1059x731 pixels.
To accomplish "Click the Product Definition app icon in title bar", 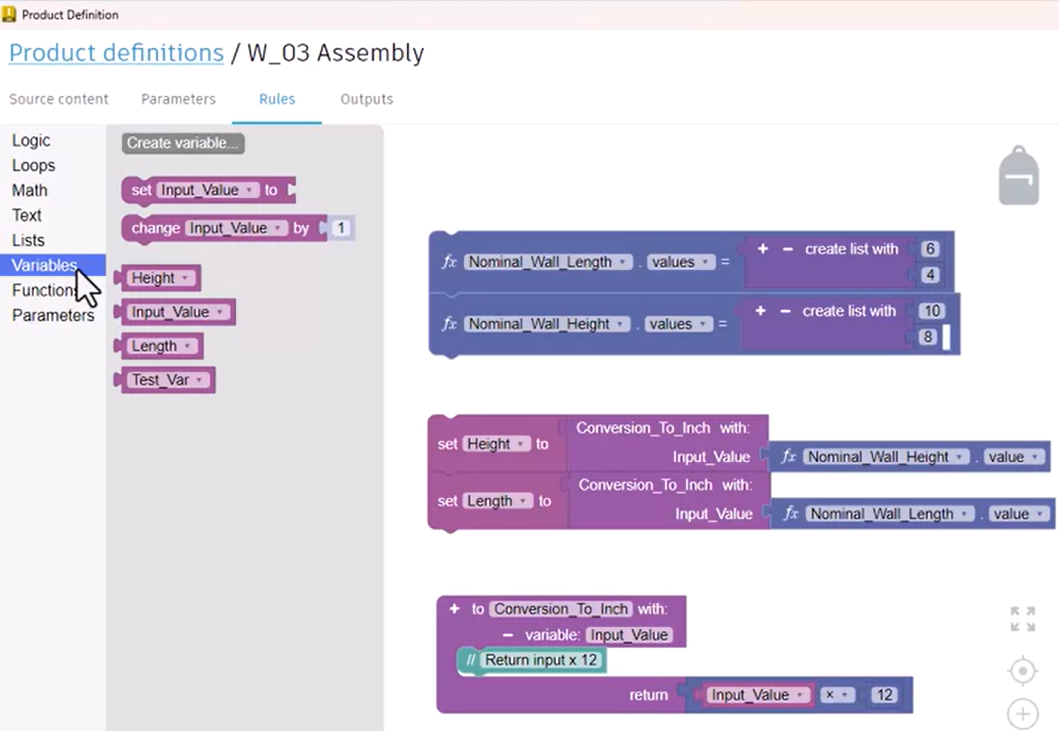I will point(9,14).
